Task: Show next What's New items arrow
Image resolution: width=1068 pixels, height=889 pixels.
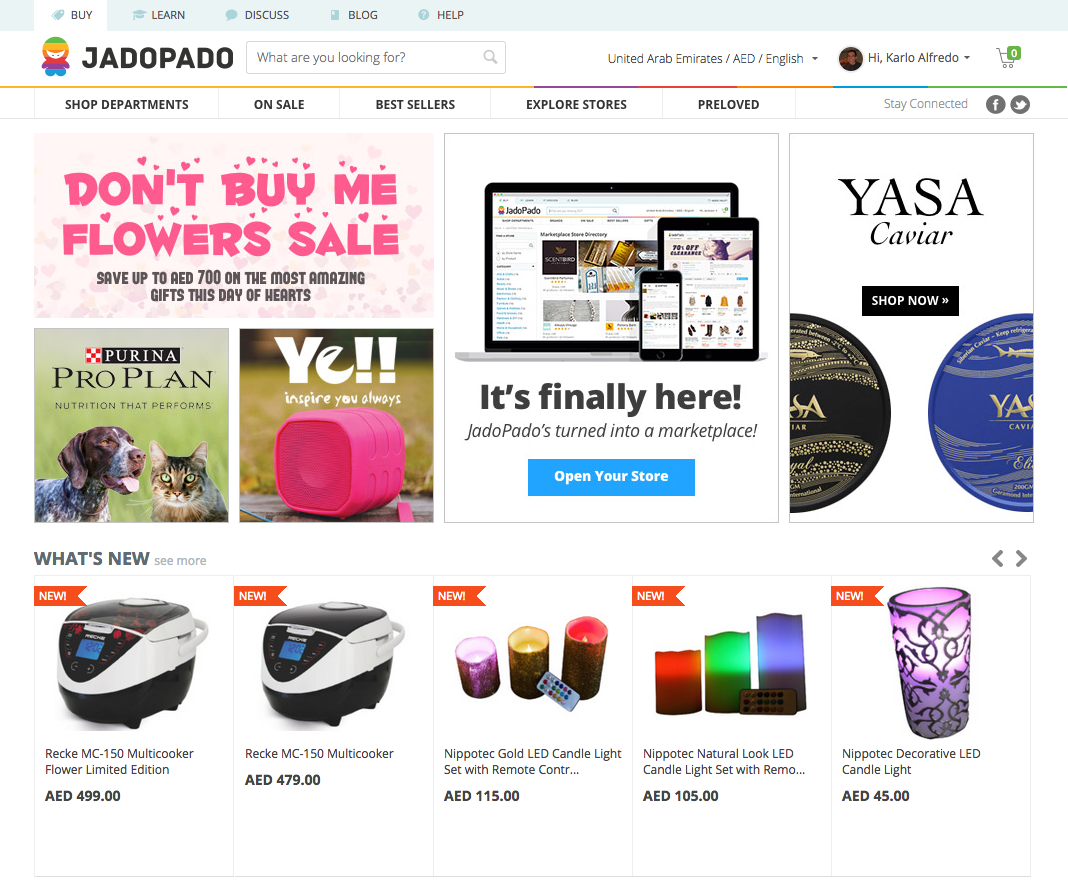Action: coord(1021,559)
